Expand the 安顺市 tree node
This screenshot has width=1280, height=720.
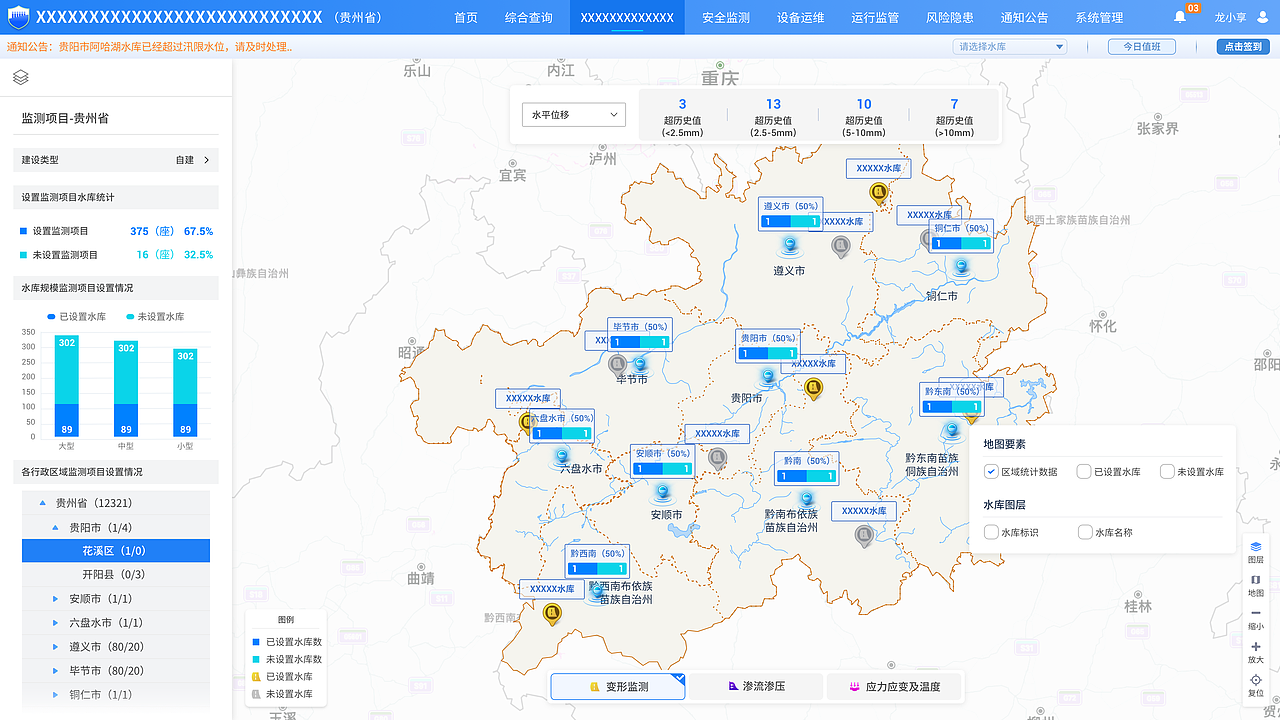[x=56, y=599]
